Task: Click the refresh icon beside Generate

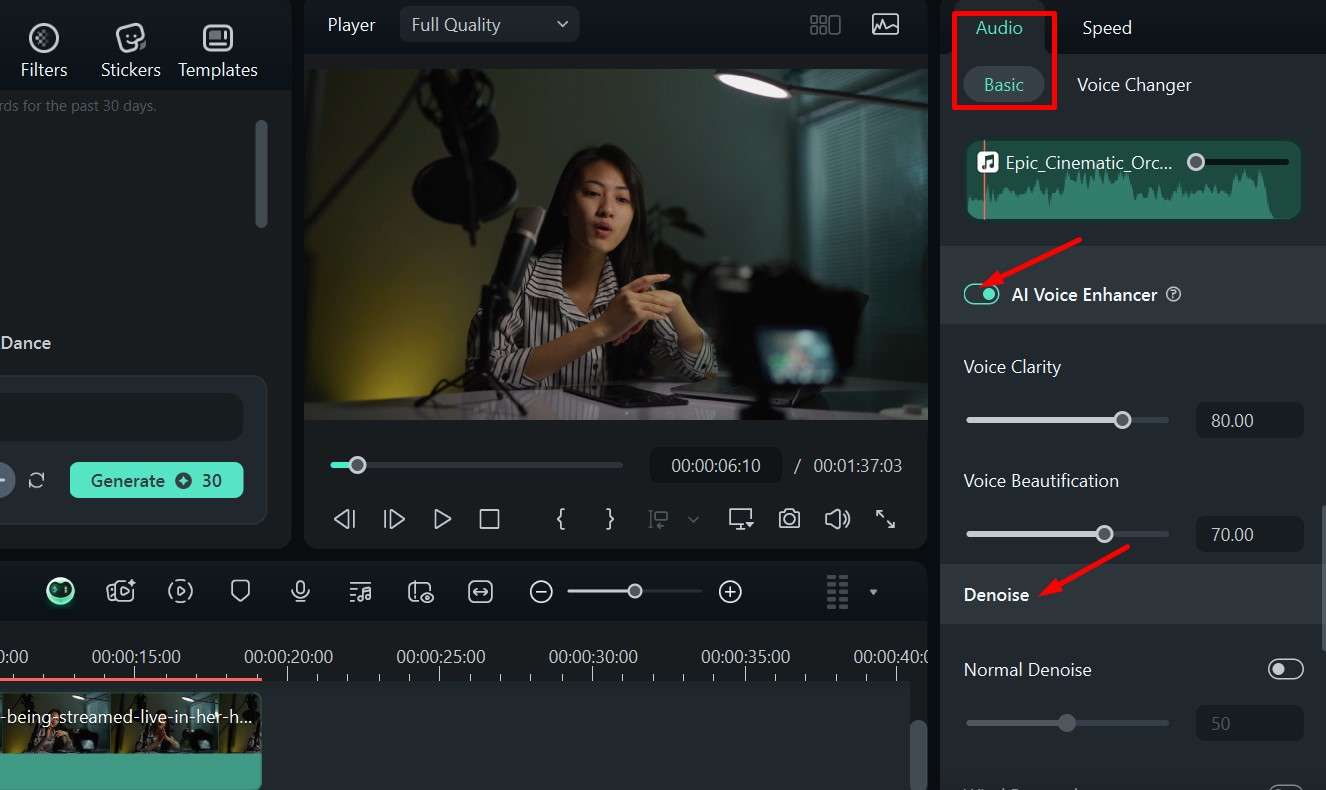Action: coord(37,480)
